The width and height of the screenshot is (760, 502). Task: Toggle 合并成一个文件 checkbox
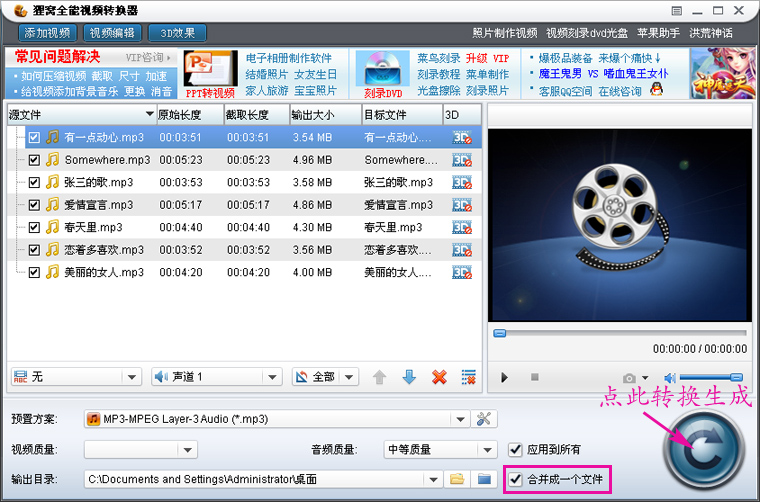point(515,479)
